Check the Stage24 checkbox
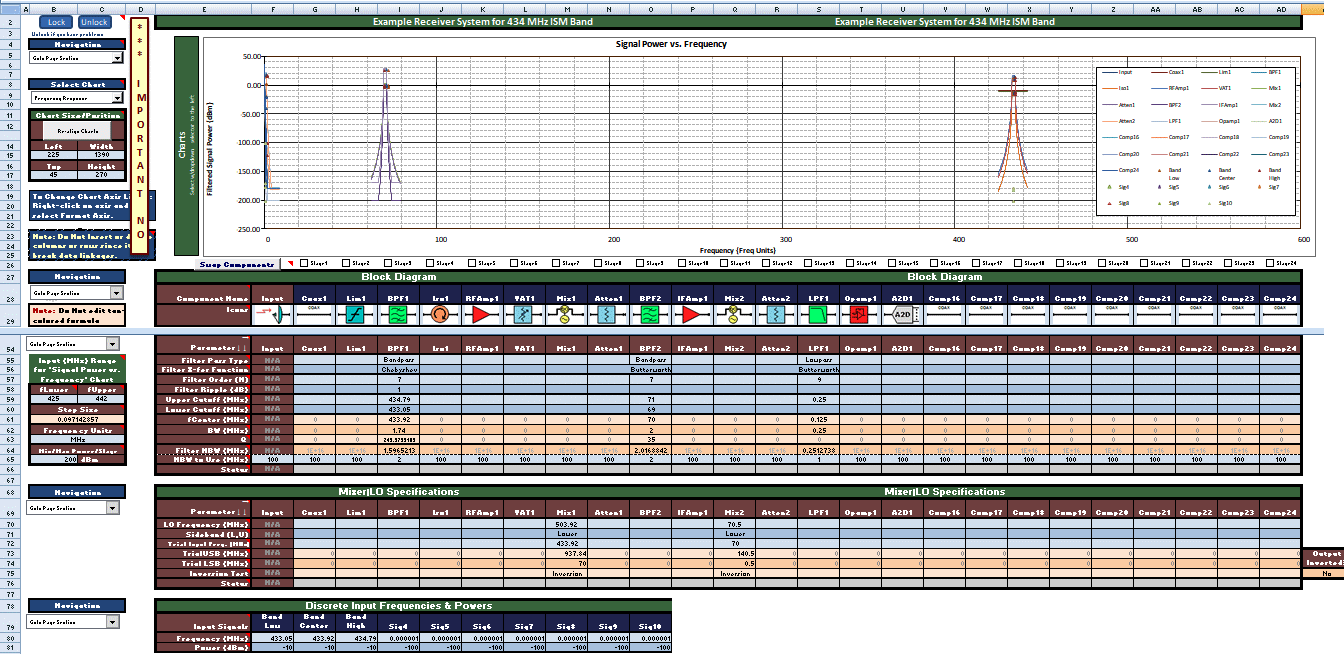Viewport: 1344px width, 658px height. point(1271,263)
